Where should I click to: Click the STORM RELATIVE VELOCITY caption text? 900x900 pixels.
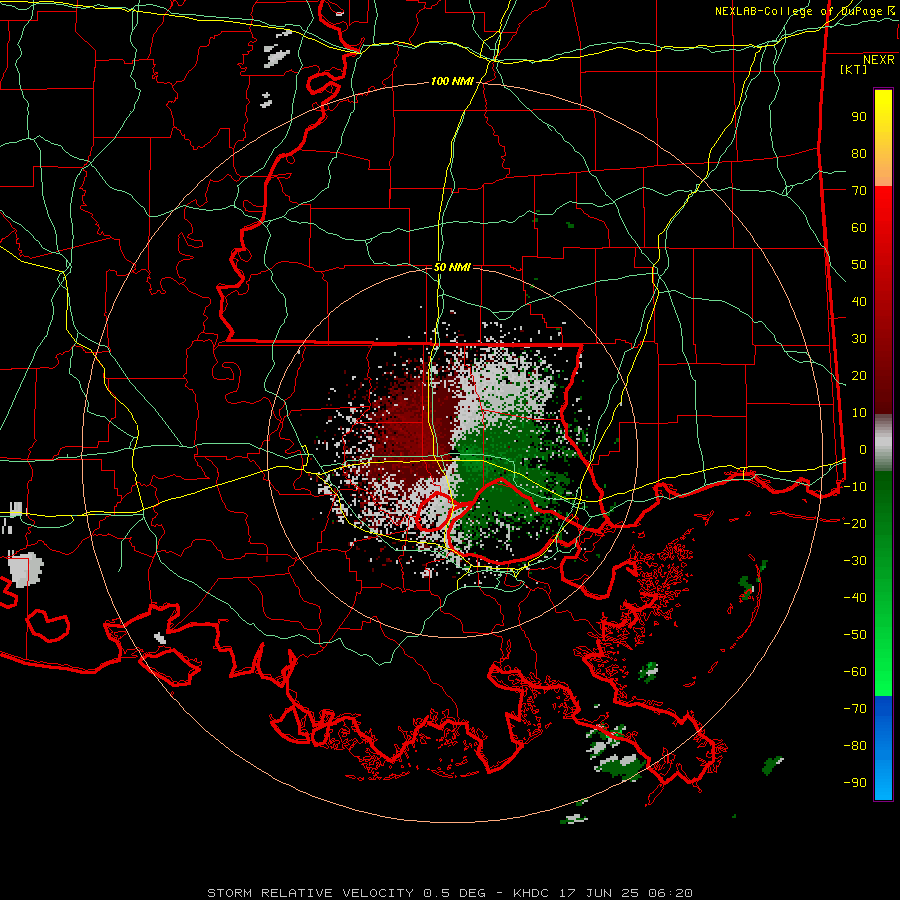click(x=310, y=893)
